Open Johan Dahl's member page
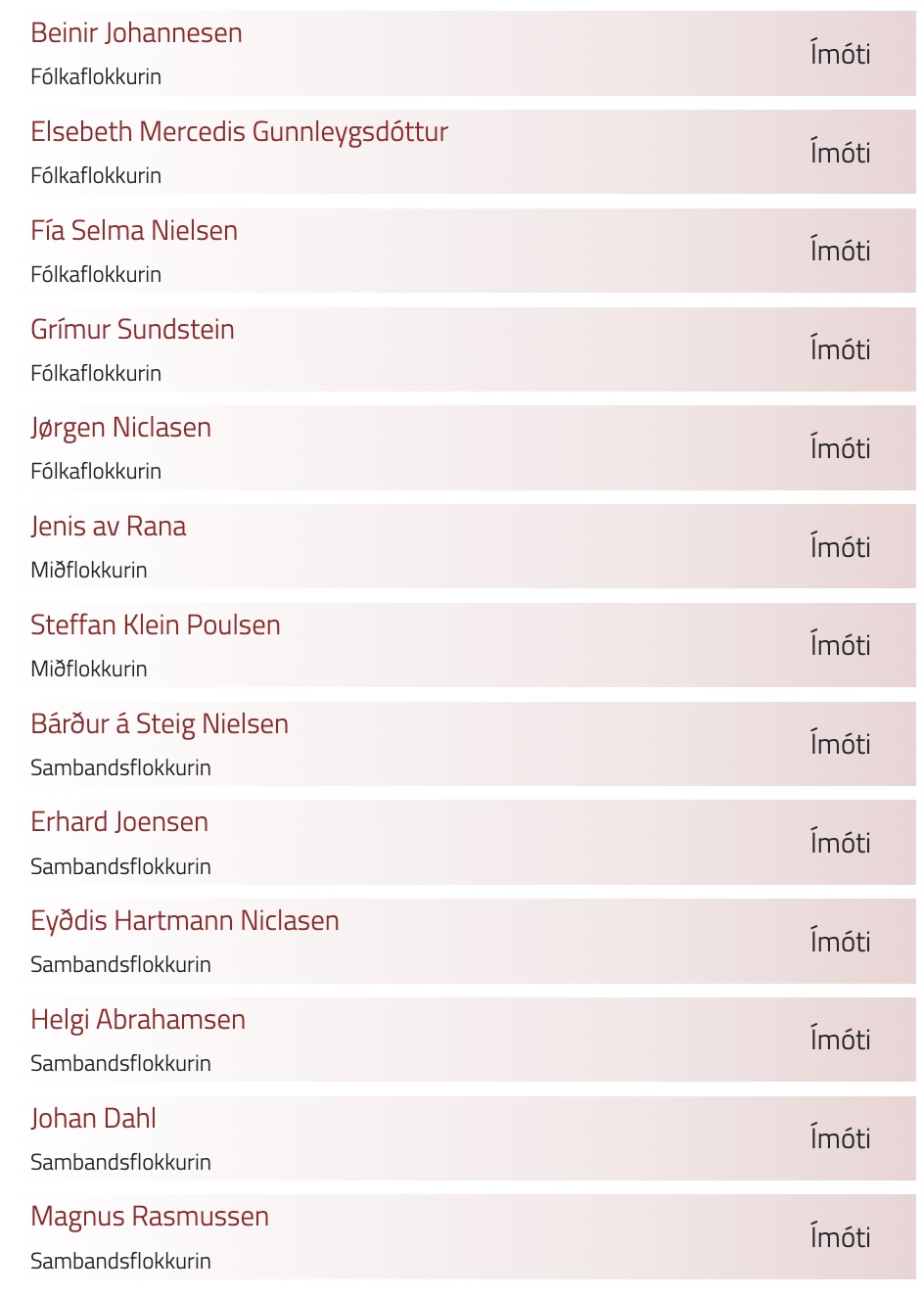This screenshot has height=1296, width=924. 93,1119
